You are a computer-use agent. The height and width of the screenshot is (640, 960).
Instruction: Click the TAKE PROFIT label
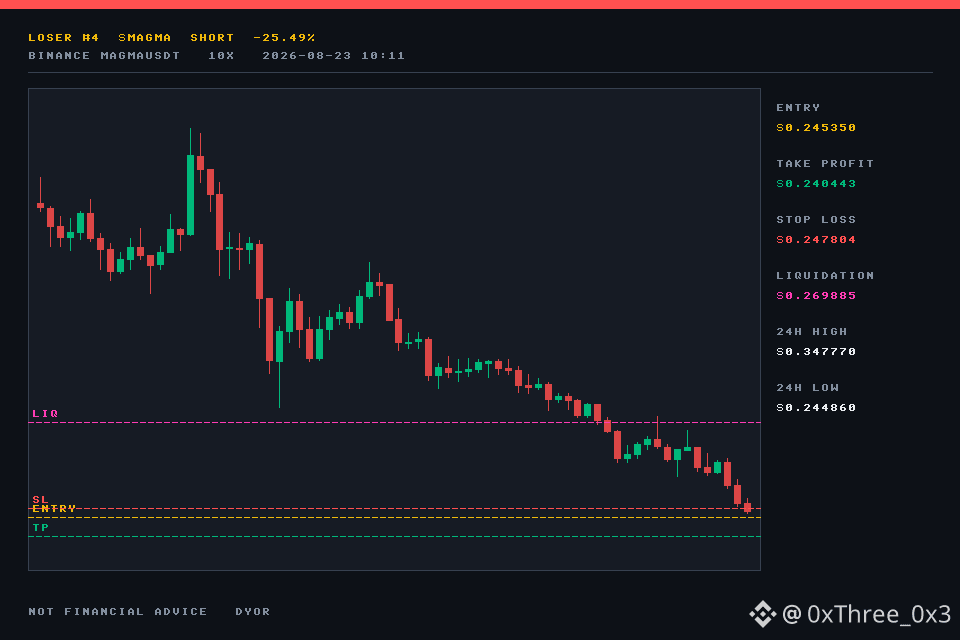point(825,164)
